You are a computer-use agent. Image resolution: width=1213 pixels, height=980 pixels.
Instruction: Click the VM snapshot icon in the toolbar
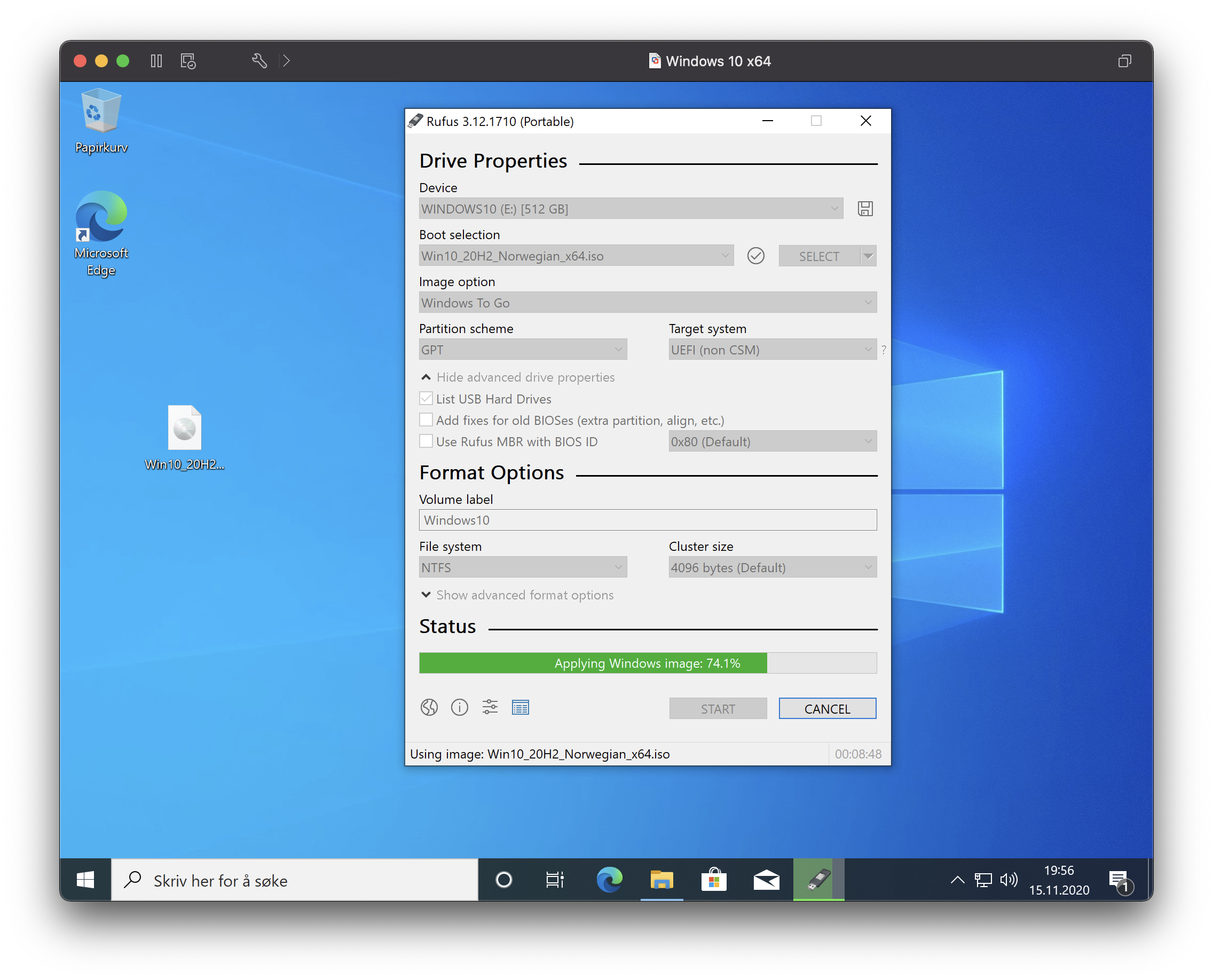pyautogui.click(x=188, y=60)
